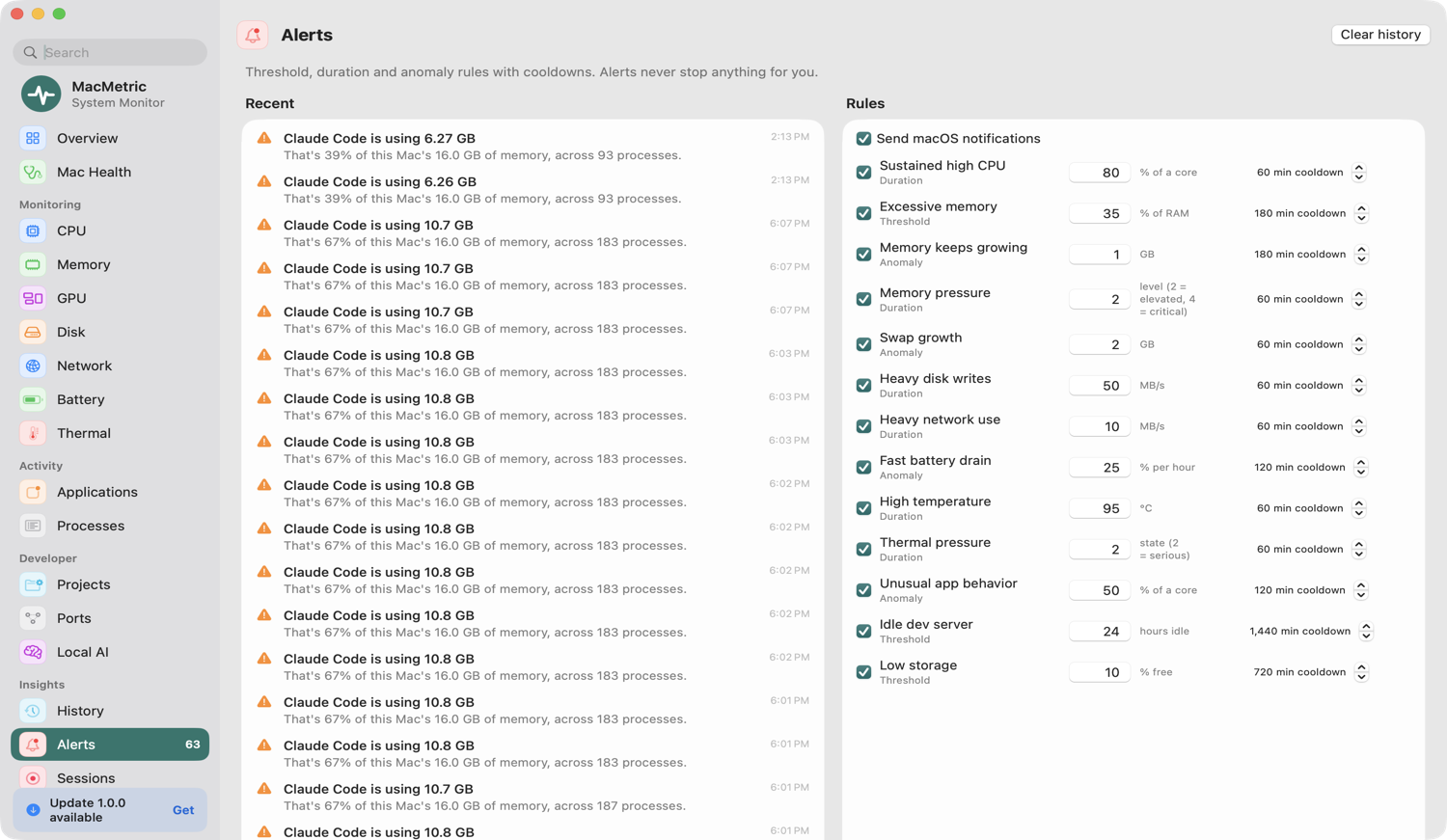Click the CPU chip icon
Viewport: 1447px width, 840px height.
[x=33, y=230]
